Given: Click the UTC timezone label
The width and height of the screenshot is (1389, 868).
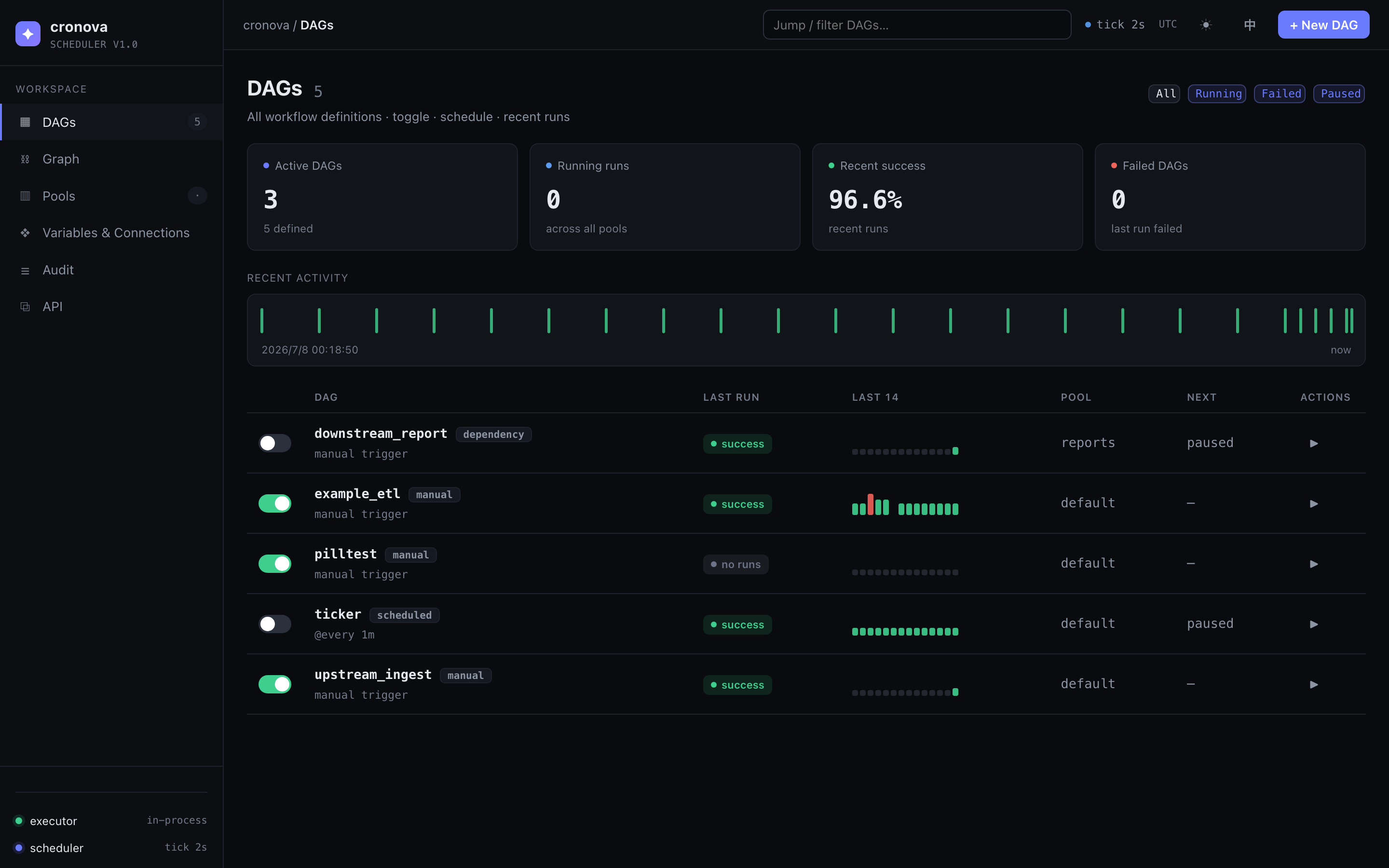Looking at the screenshot, I should tap(1168, 24).
